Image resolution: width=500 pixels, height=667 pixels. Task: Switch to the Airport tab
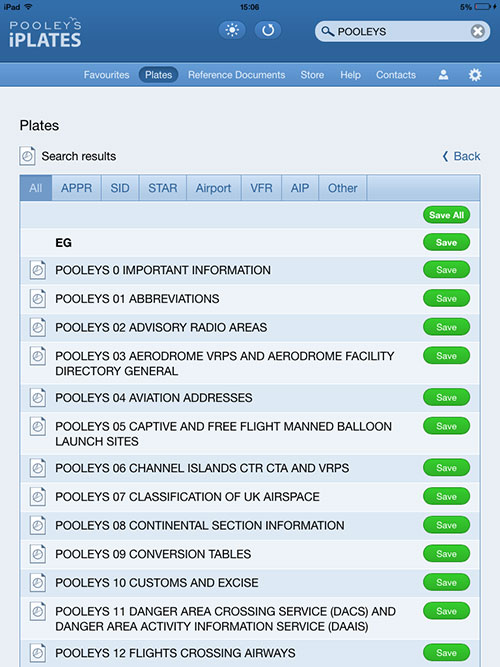tap(214, 188)
